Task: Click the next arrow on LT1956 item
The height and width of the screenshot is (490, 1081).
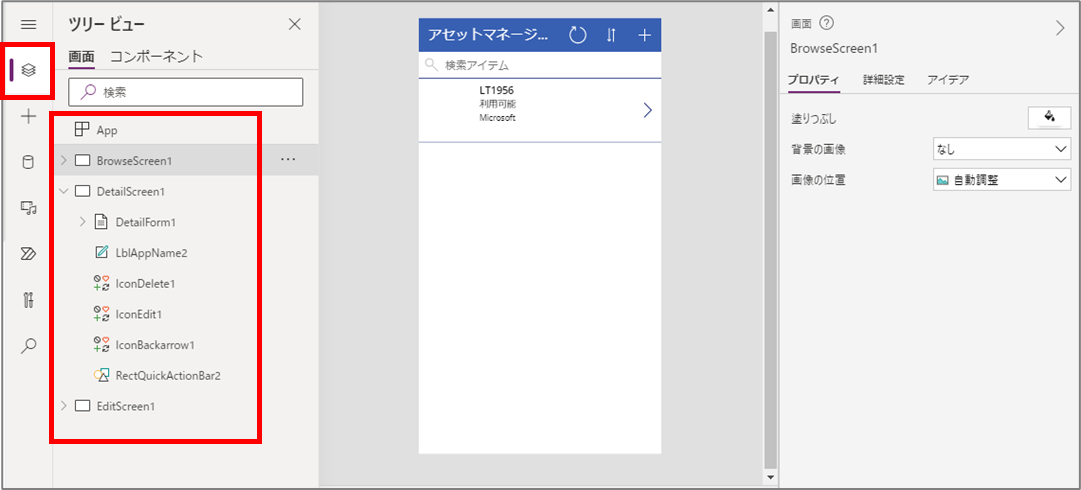Action: [x=647, y=110]
